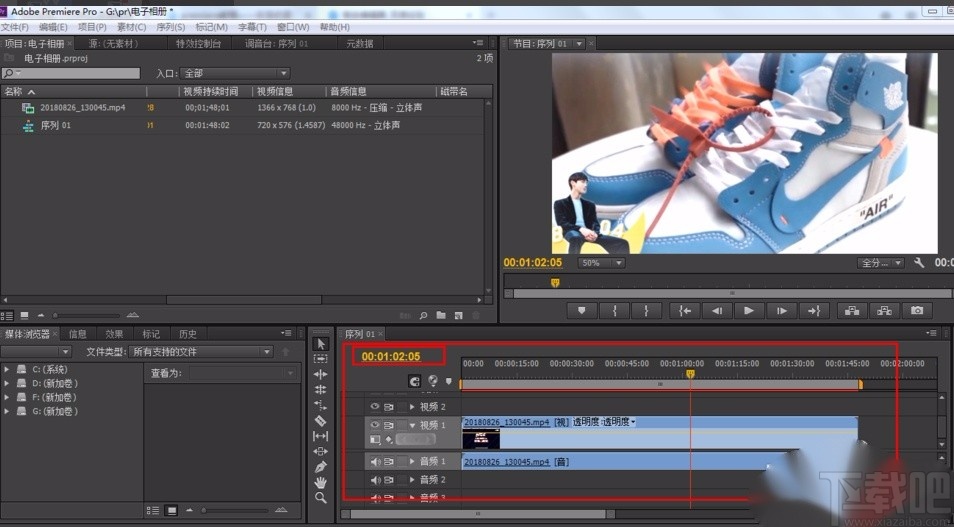Open 文件类型 所有支持的文件 dropdown
This screenshot has height=527, width=954.
[201, 352]
